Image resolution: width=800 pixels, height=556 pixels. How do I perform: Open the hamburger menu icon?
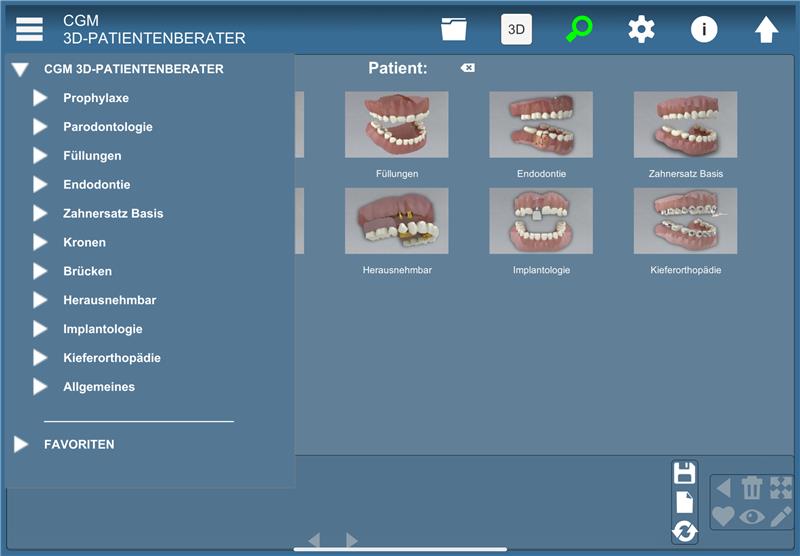[x=29, y=29]
